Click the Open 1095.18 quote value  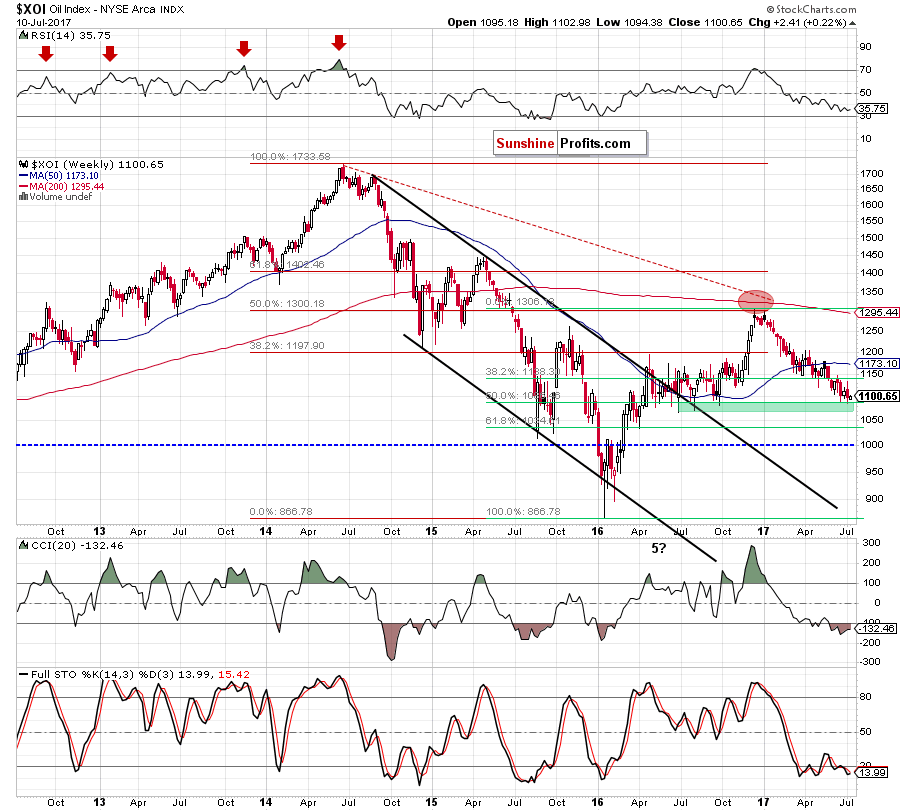pyautogui.click(x=483, y=22)
